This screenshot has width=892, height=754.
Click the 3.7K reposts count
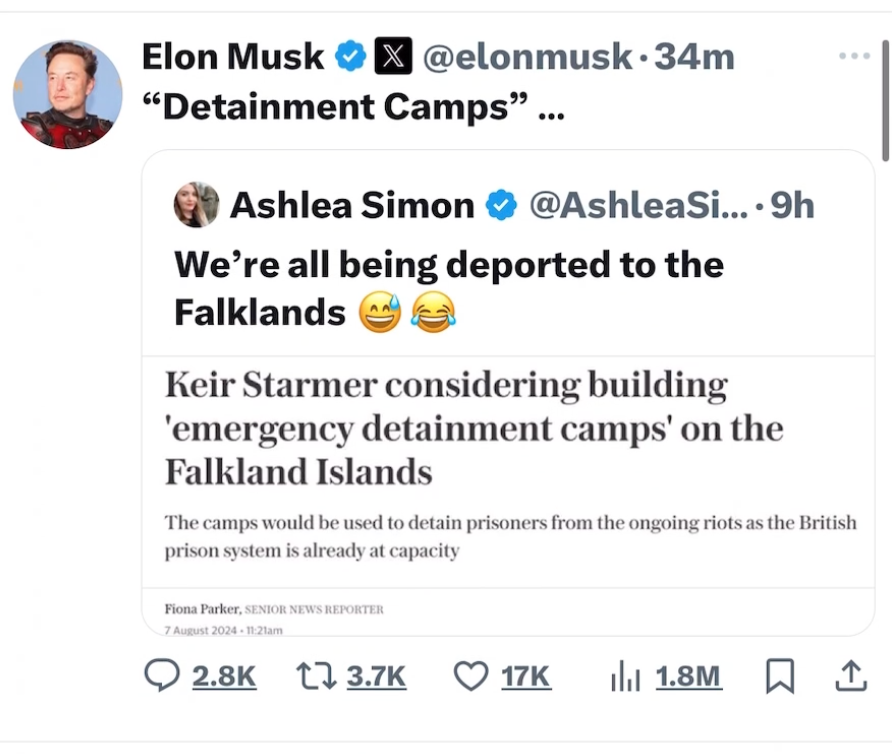pyautogui.click(x=376, y=677)
